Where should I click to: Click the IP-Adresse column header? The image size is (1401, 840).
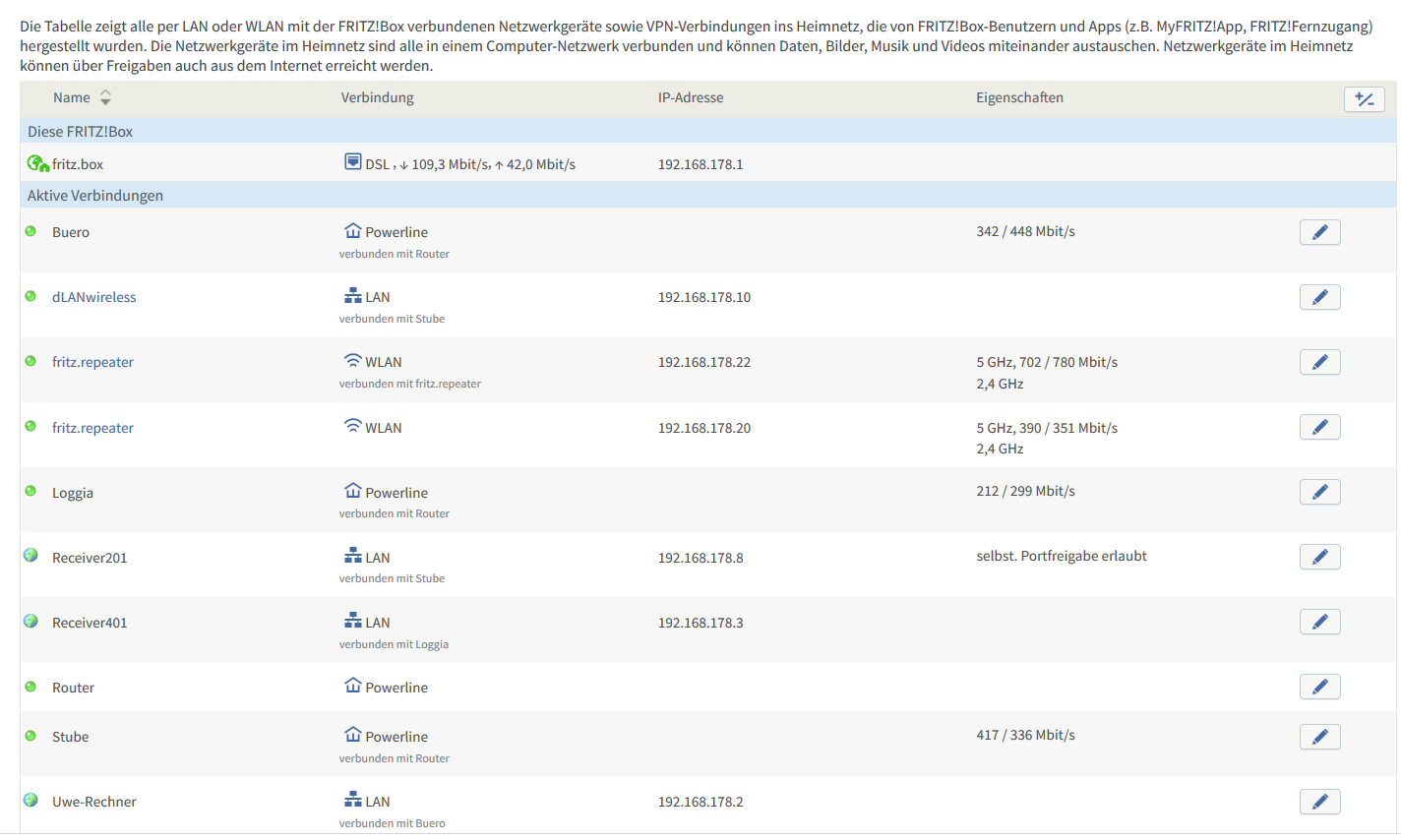click(x=691, y=97)
